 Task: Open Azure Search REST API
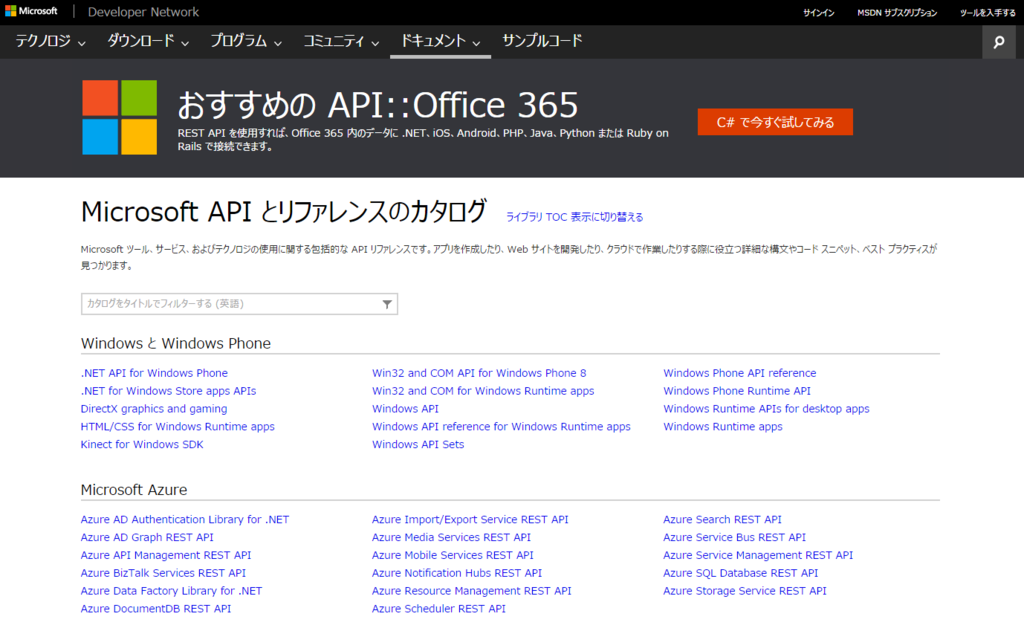[x=722, y=519]
